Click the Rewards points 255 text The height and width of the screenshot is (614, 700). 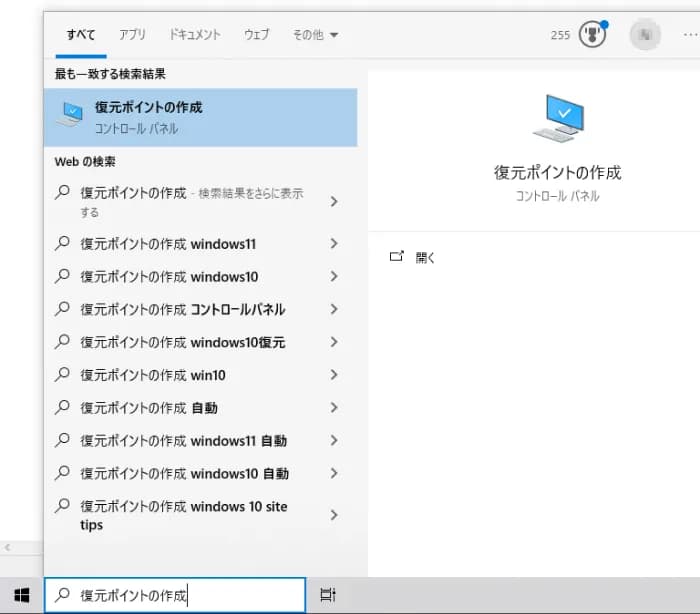click(x=560, y=35)
